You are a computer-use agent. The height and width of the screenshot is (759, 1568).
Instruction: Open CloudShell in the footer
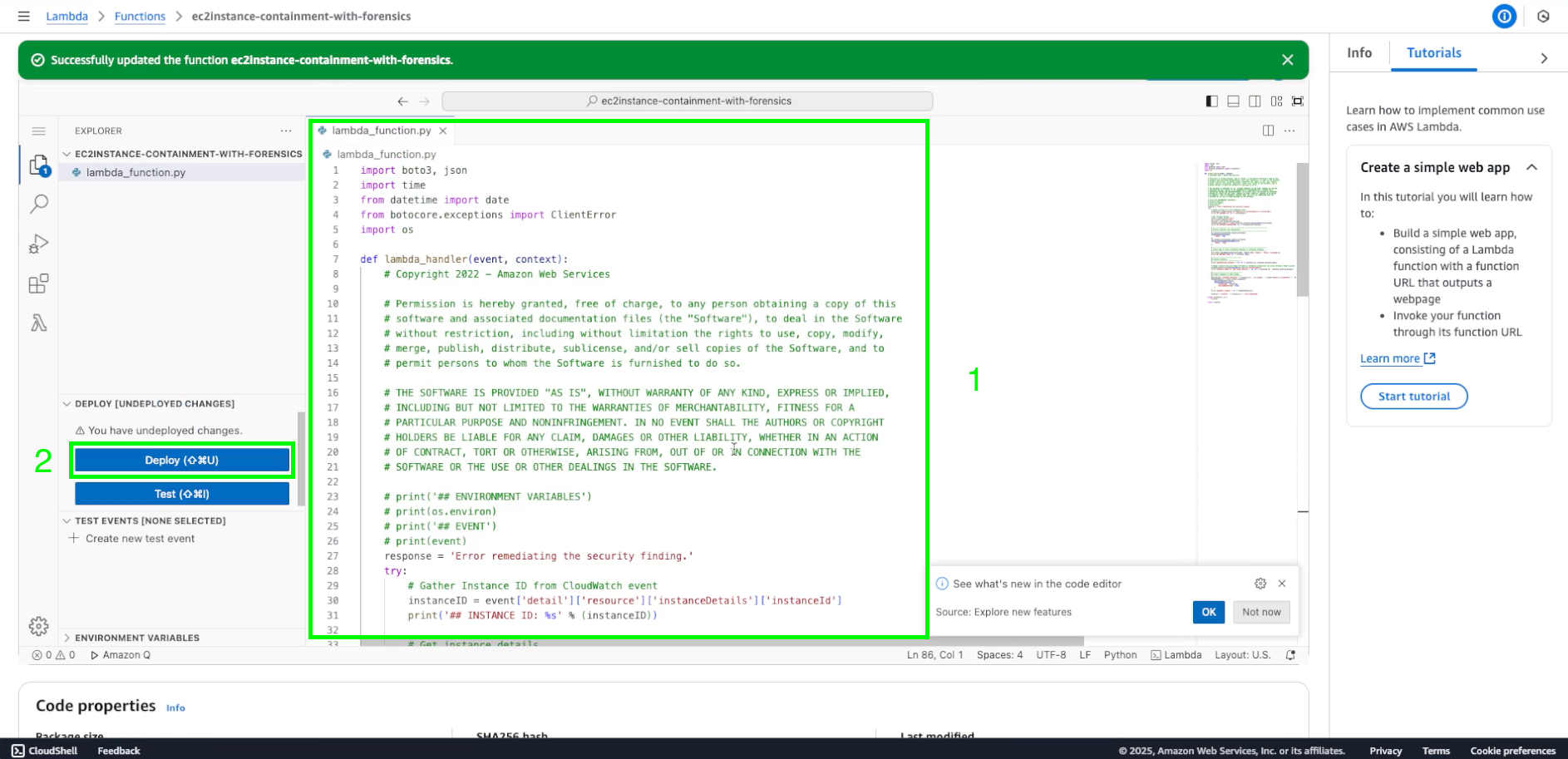[x=44, y=751]
